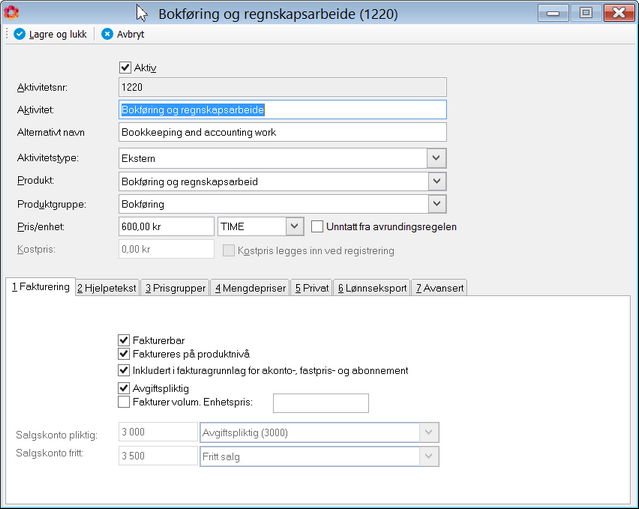The height and width of the screenshot is (509, 639).
Task: Uncheck the Avgiftspliktig checkbox
Action: [124, 388]
